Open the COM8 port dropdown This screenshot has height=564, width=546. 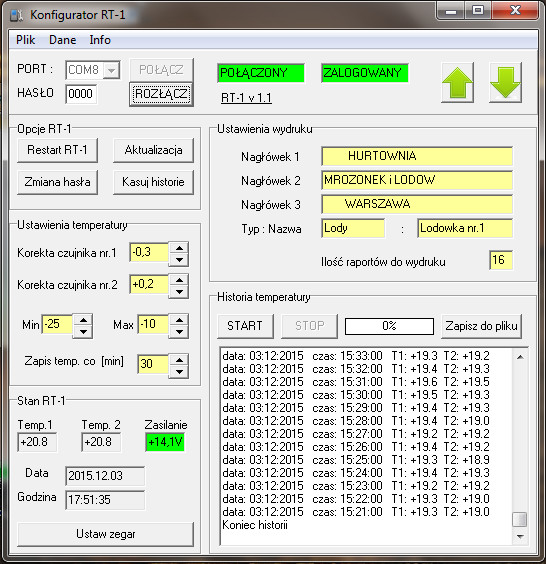[x=112, y=70]
